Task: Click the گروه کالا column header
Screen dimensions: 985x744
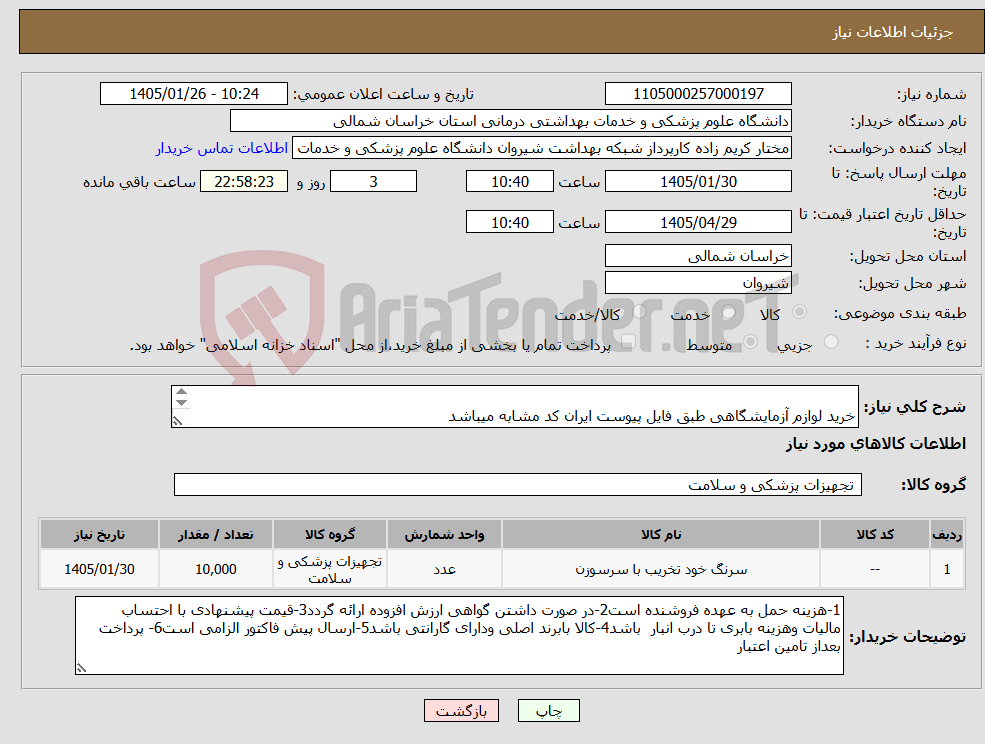Action: [x=330, y=535]
